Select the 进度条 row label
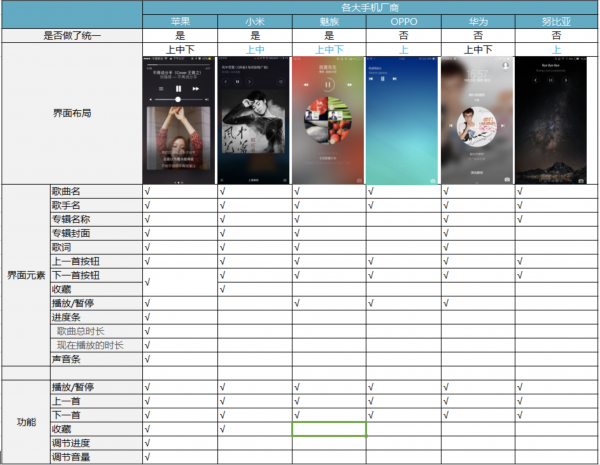 coord(96,317)
